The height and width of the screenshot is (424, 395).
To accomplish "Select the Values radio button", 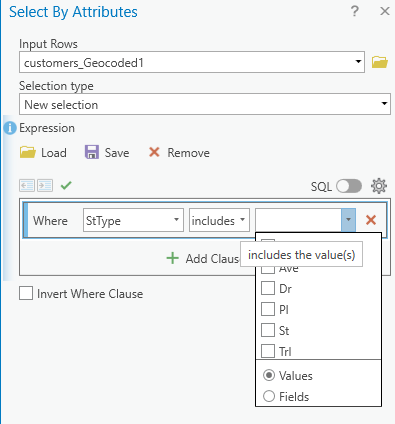I will click(x=269, y=375).
